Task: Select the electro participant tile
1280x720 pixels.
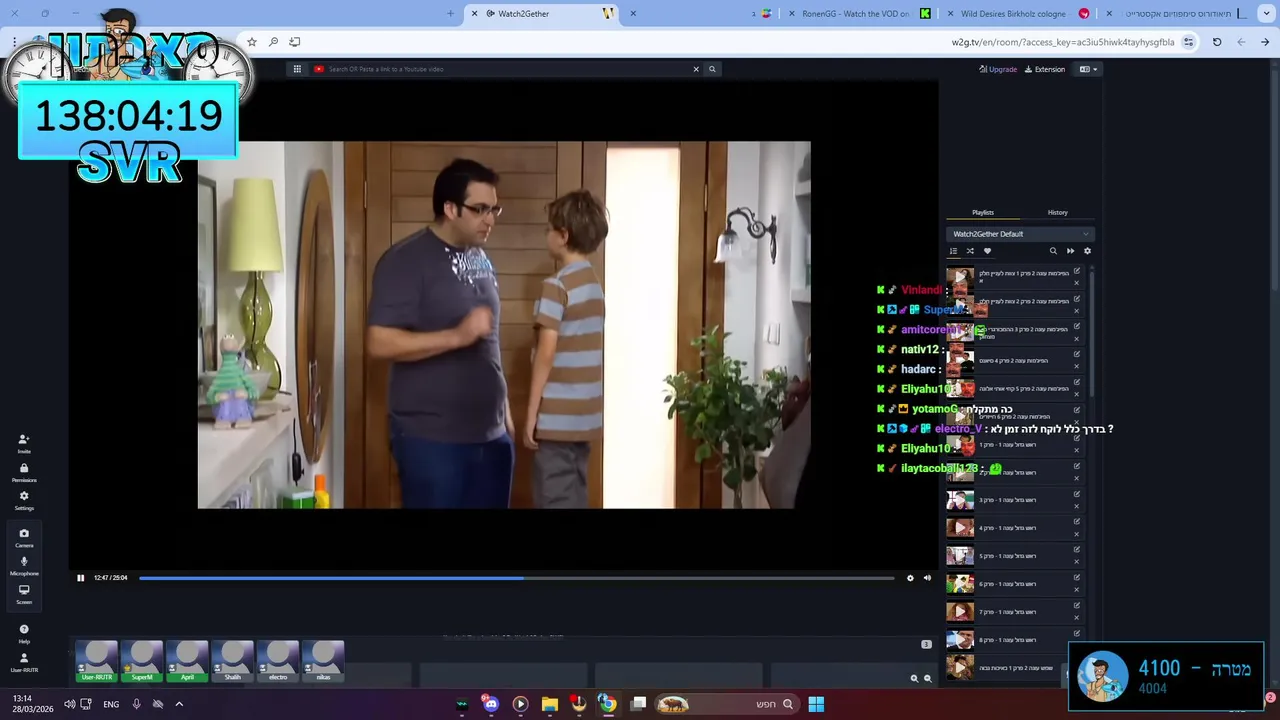Action: click(278, 662)
